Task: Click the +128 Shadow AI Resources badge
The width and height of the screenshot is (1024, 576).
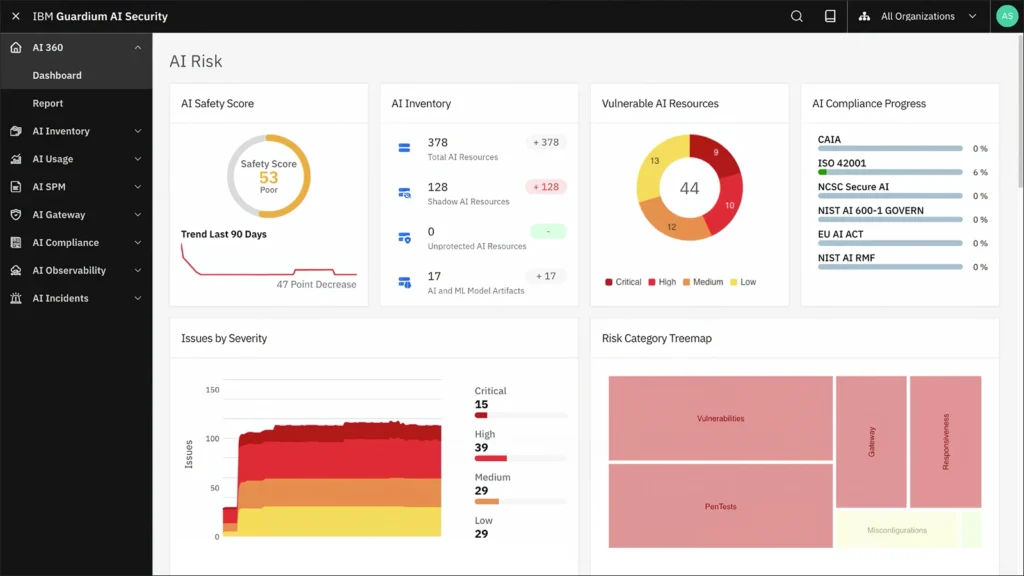Action: [x=546, y=187]
